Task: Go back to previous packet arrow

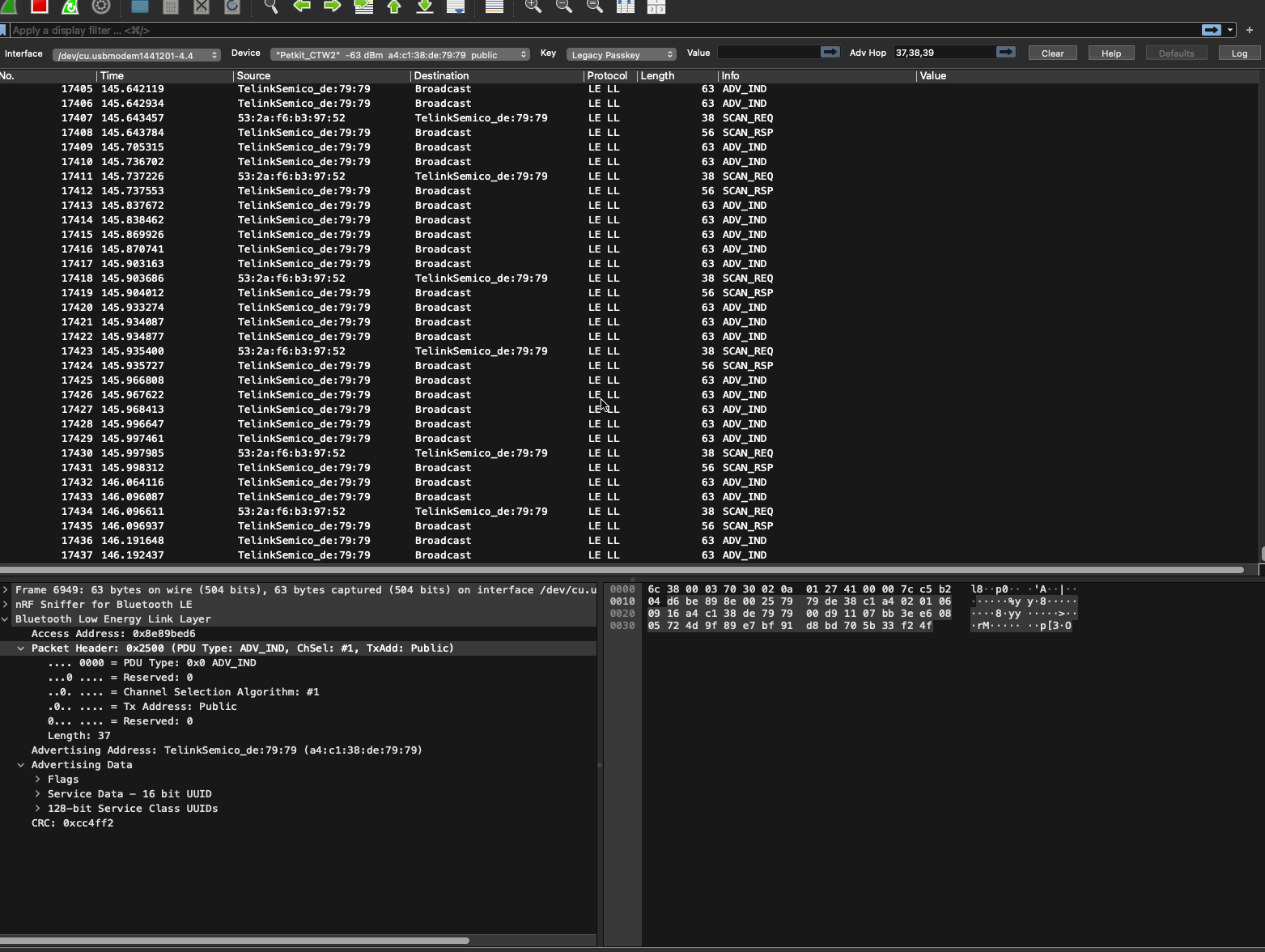Action: 302,6
